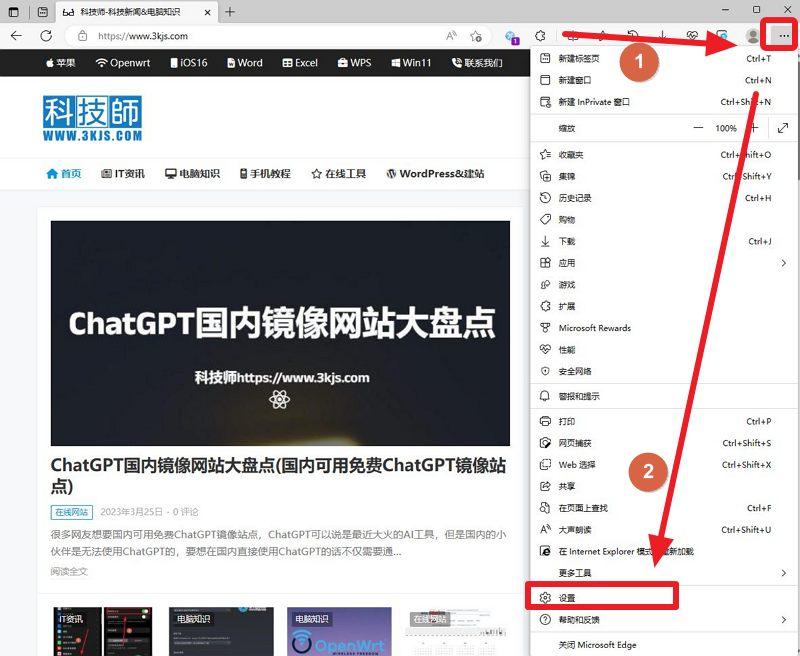Click the 科技師 site logo
Image resolution: width=800 pixels, height=656 pixels.
pyautogui.click(x=92, y=118)
